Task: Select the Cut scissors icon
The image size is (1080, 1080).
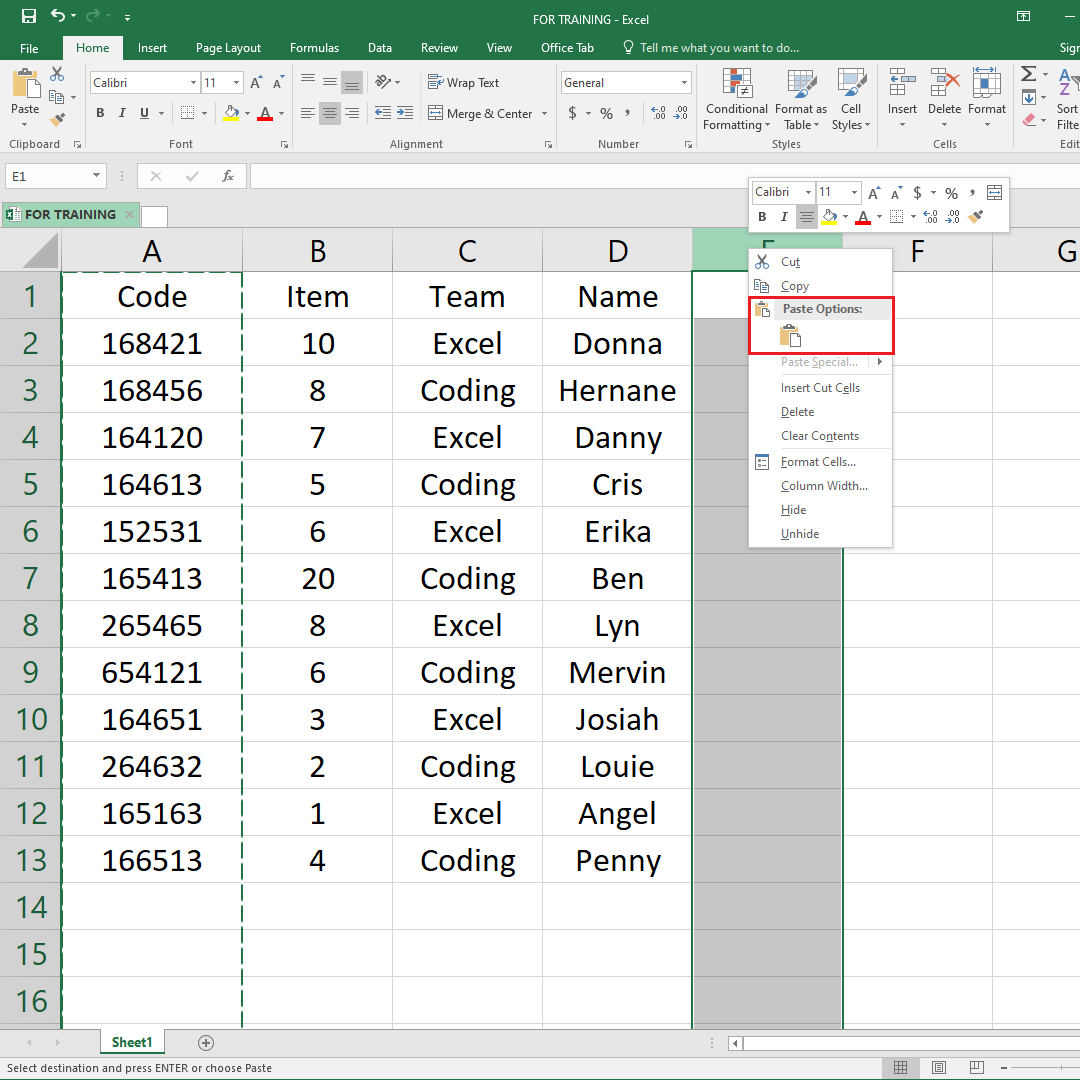Action: pos(57,73)
